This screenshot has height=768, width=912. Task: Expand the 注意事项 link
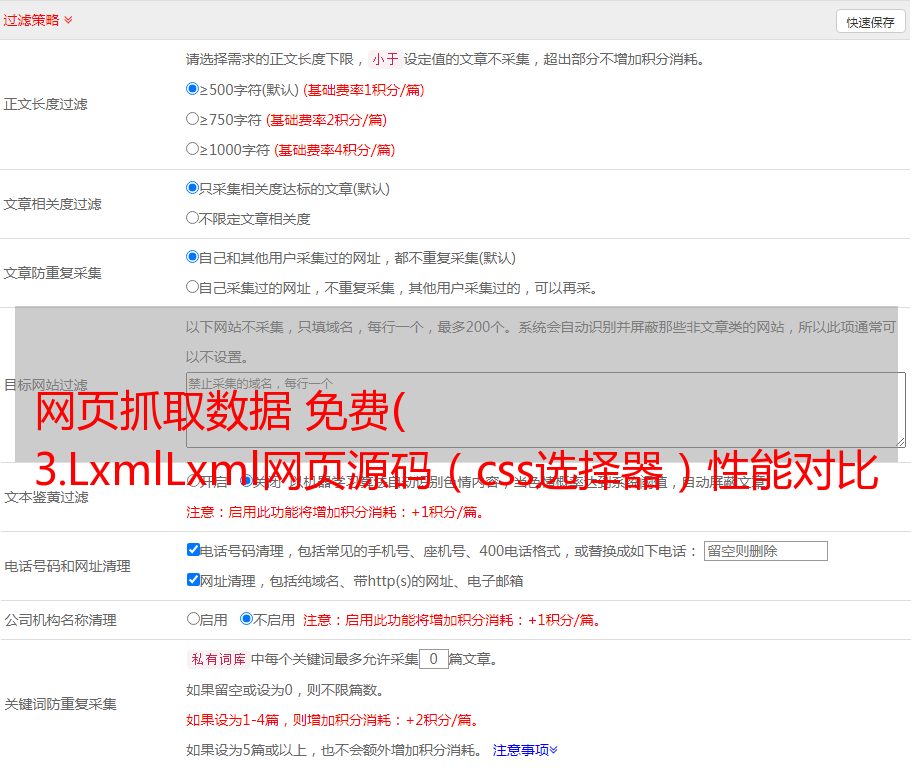coord(525,750)
